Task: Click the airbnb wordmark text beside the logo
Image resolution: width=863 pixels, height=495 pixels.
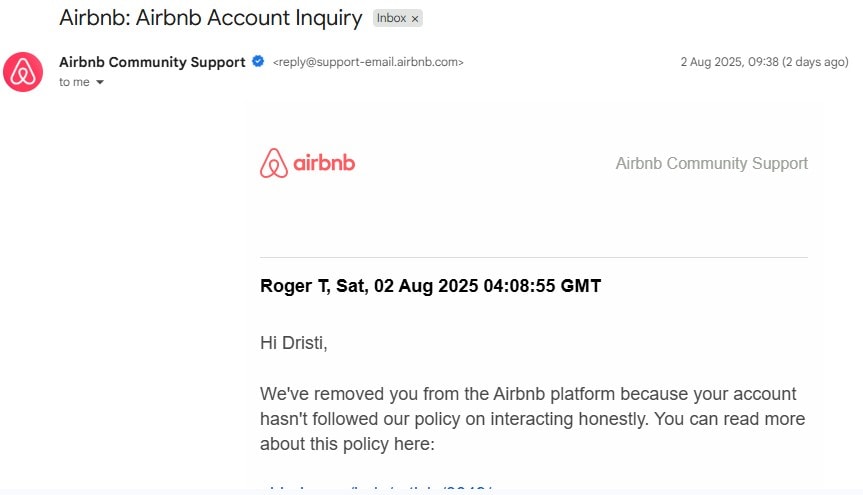Action: 324,163
